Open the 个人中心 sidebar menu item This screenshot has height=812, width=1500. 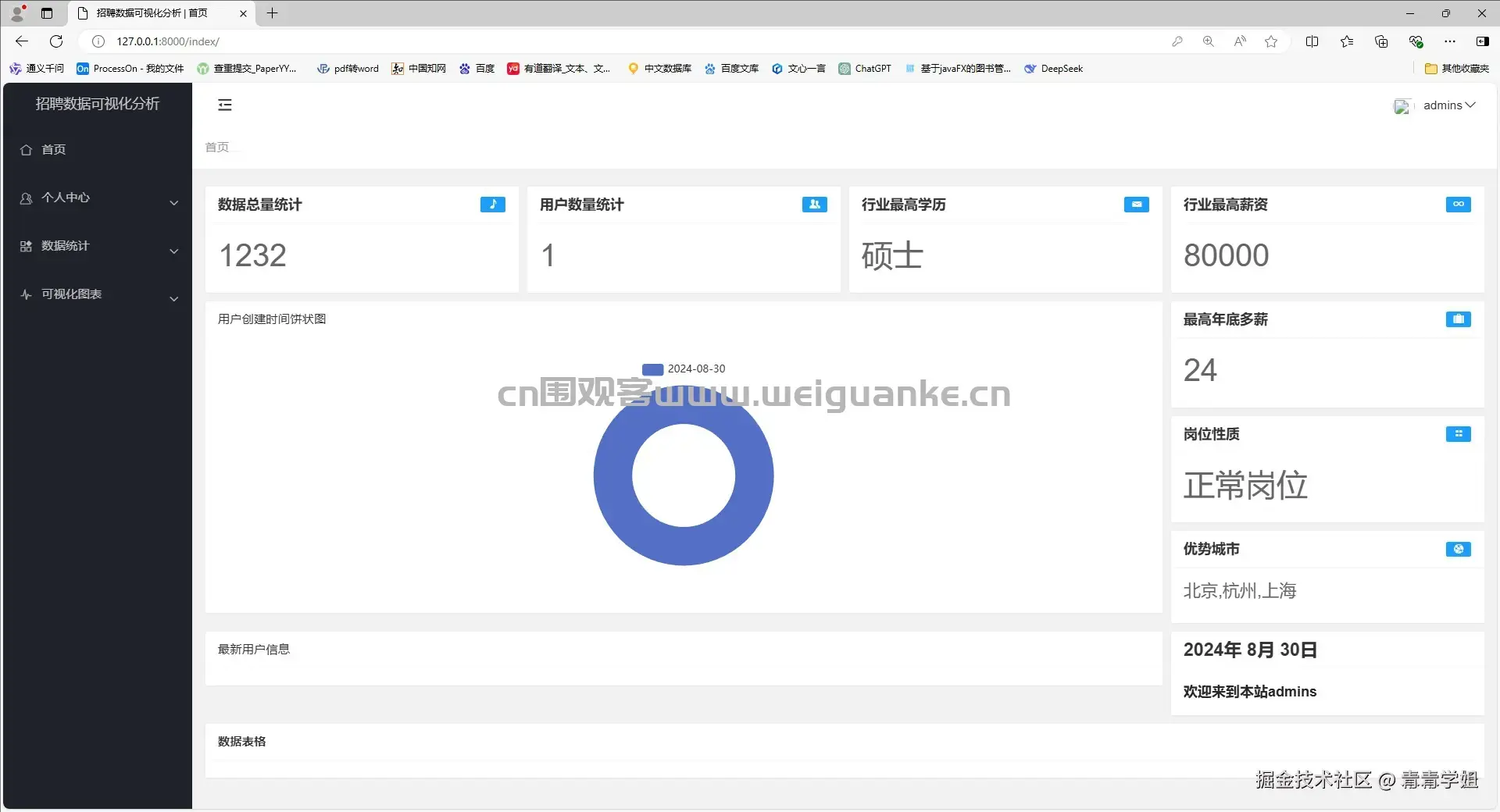(x=98, y=198)
